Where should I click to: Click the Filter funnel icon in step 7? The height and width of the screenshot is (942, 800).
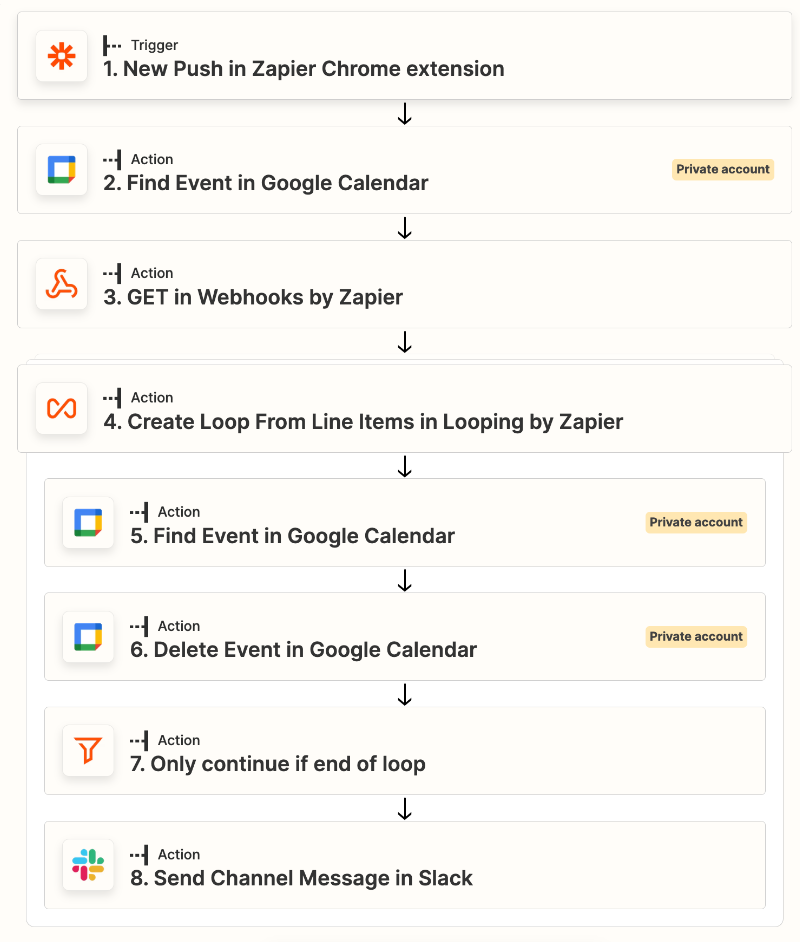(88, 751)
